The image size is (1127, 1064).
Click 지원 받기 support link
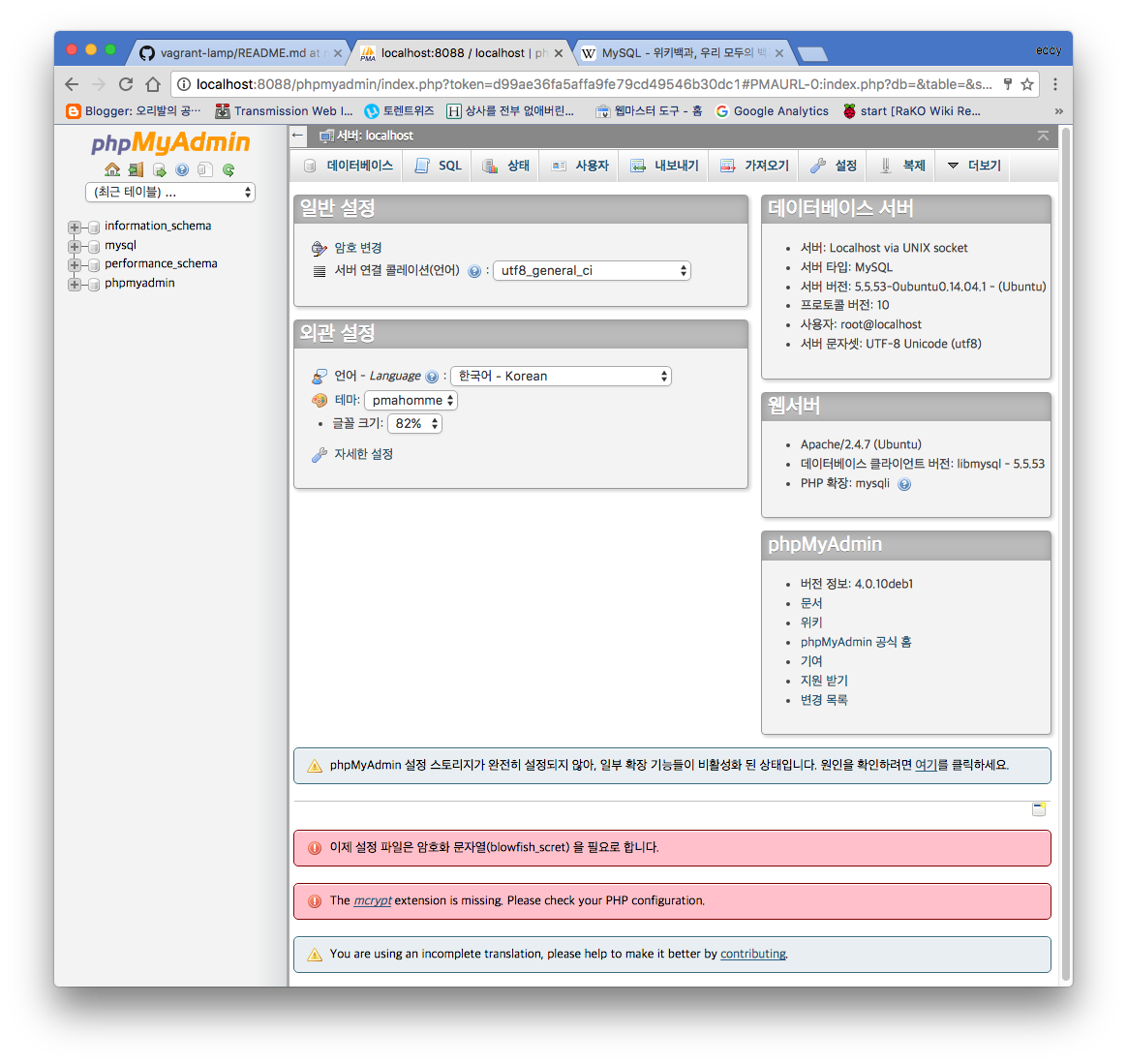824,681
